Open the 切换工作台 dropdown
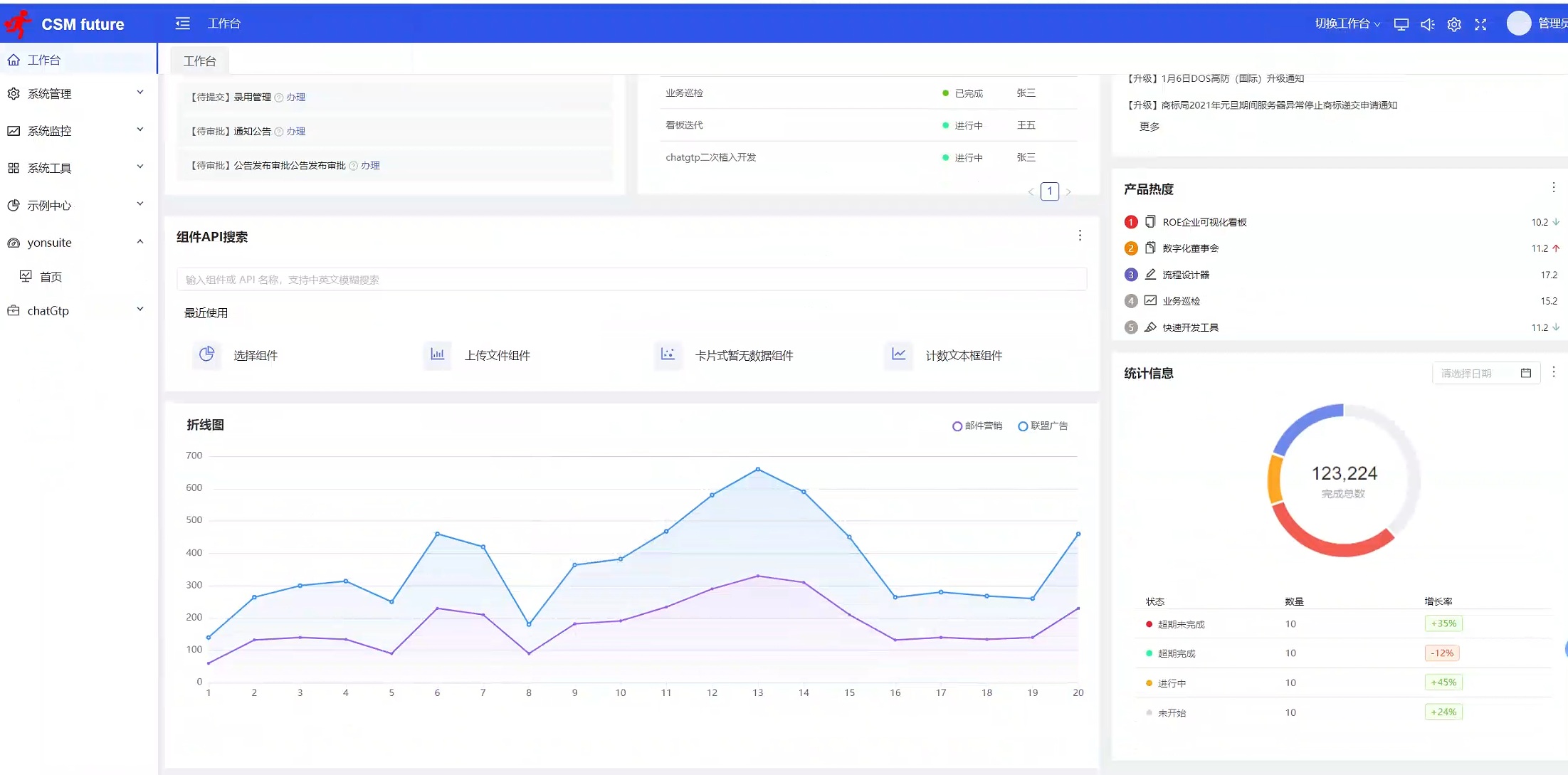 click(x=1347, y=23)
